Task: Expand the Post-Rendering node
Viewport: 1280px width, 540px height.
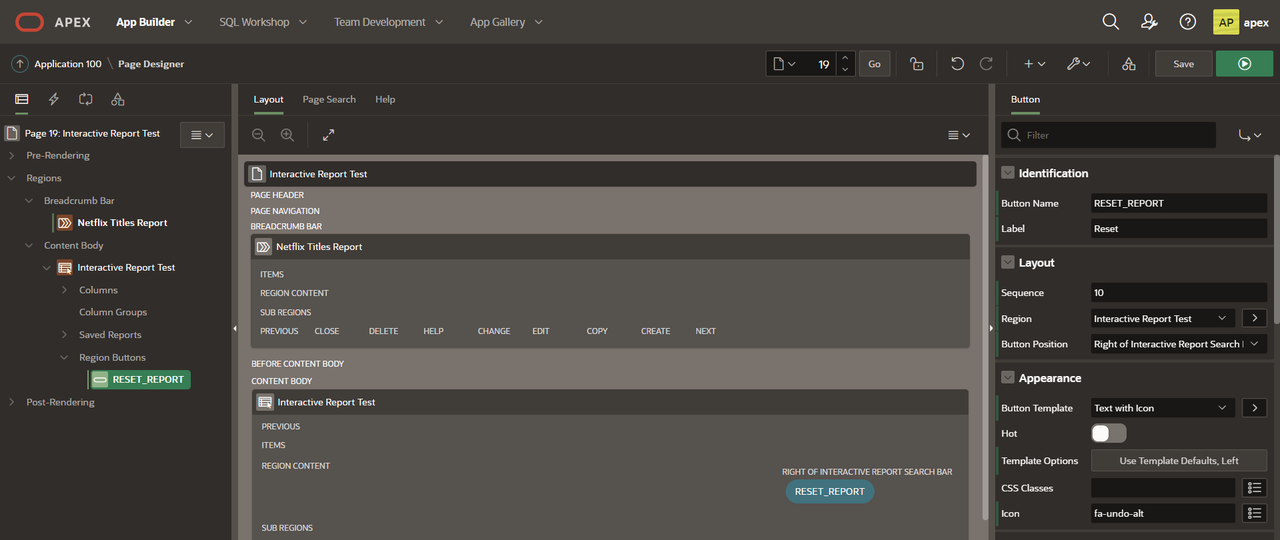Action: point(11,402)
